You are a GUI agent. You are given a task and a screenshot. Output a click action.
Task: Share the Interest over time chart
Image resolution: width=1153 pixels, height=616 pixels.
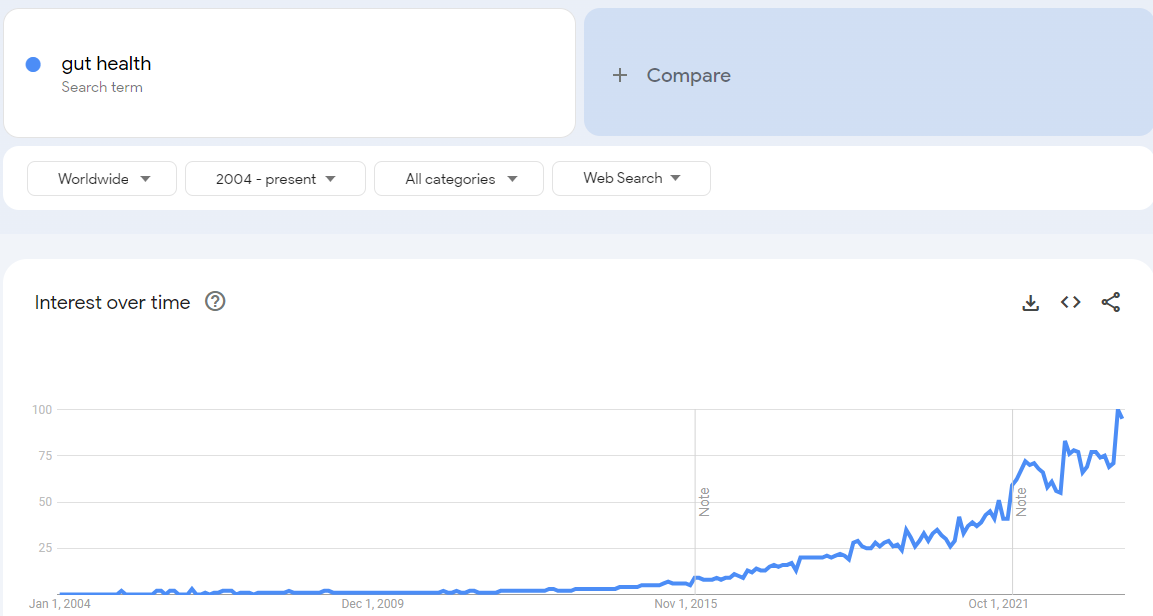1110,302
